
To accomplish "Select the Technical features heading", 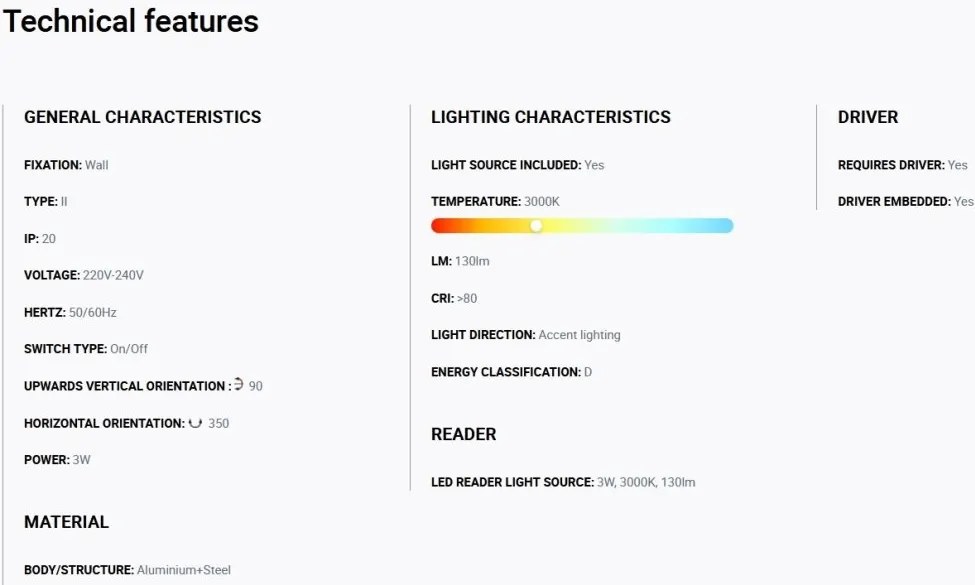I will 131,21.
